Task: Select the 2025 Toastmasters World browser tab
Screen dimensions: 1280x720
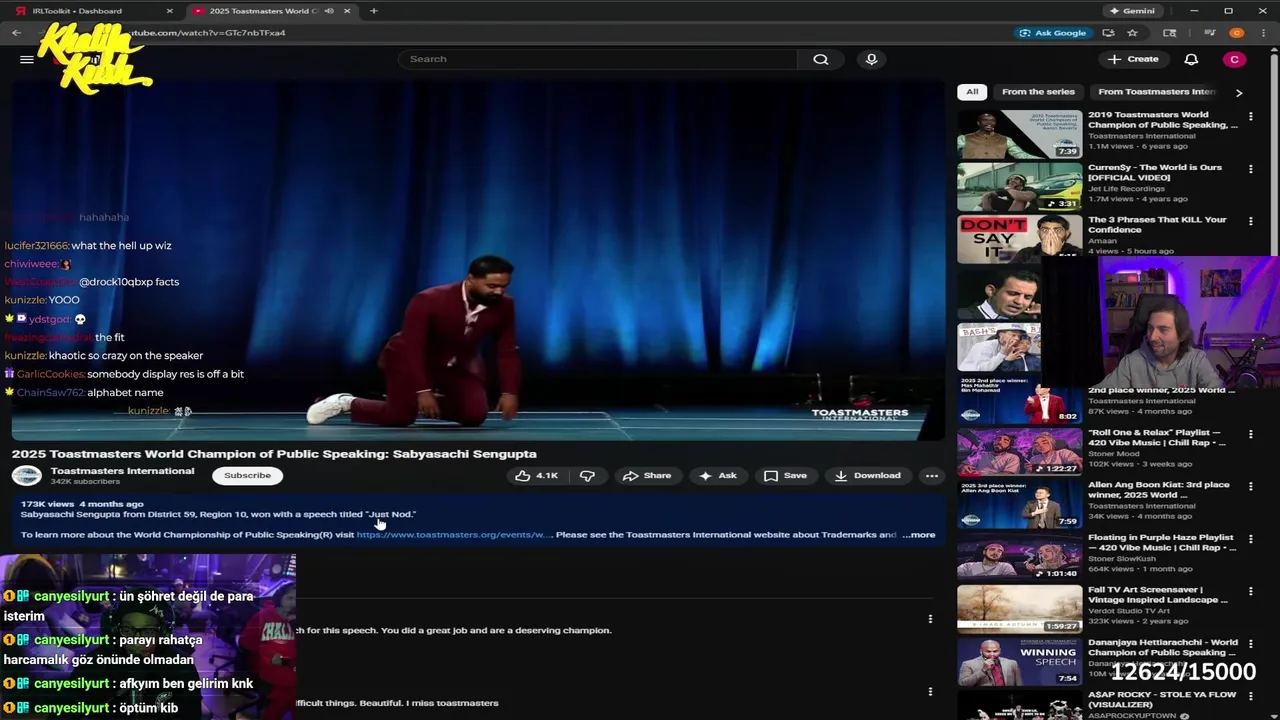Action: (x=270, y=11)
